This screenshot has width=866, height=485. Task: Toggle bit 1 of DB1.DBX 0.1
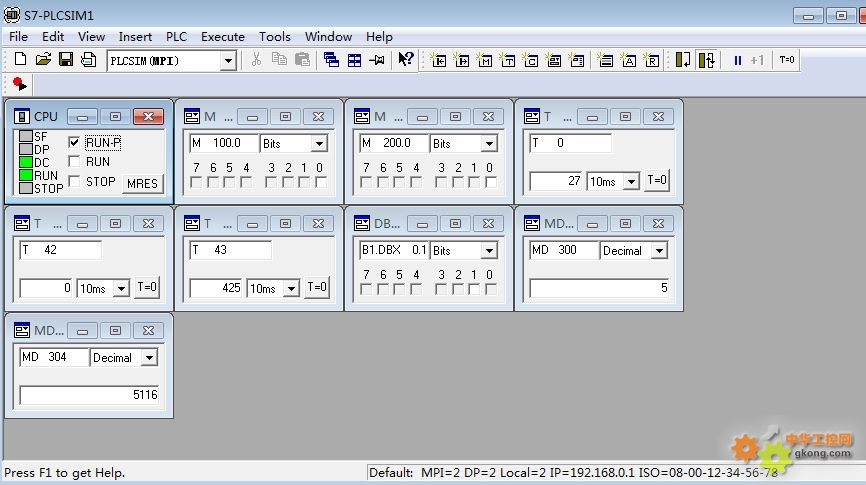coord(474,289)
